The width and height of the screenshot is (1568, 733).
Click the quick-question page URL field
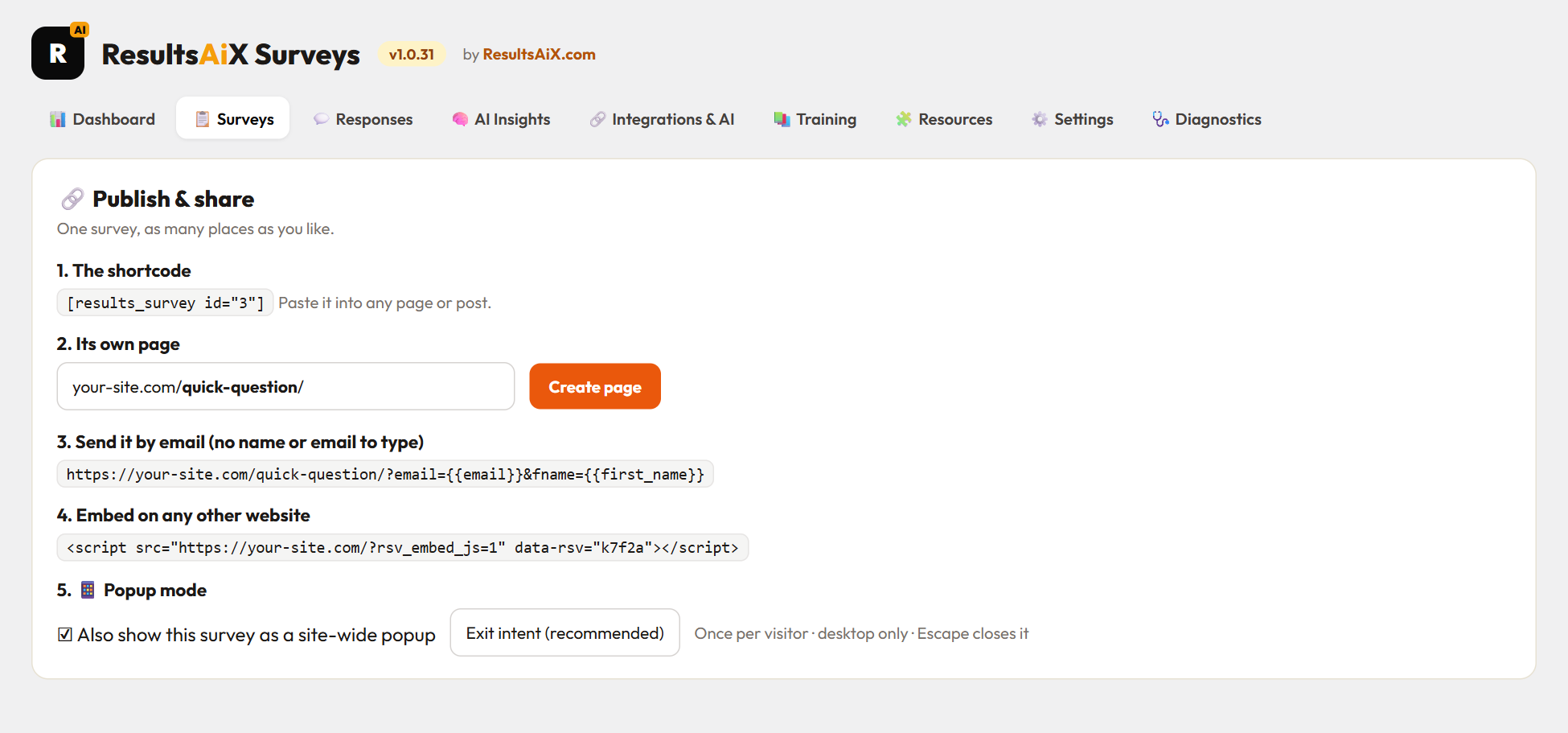(x=285, y=386)
